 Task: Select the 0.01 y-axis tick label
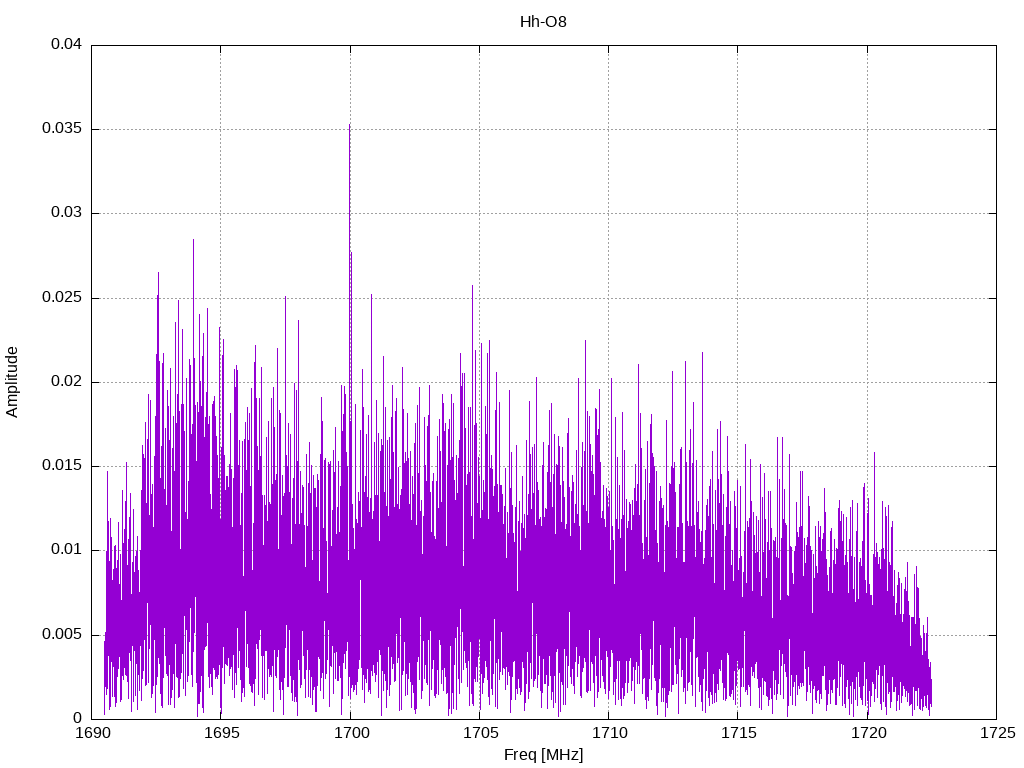(66, 550)
